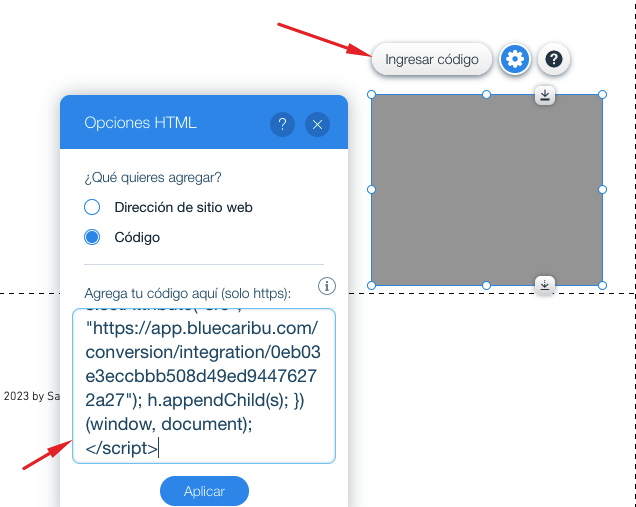Click bottom-center handle of gray box
The height and width of the screenshot is (507, 636).
coord(486,286)
